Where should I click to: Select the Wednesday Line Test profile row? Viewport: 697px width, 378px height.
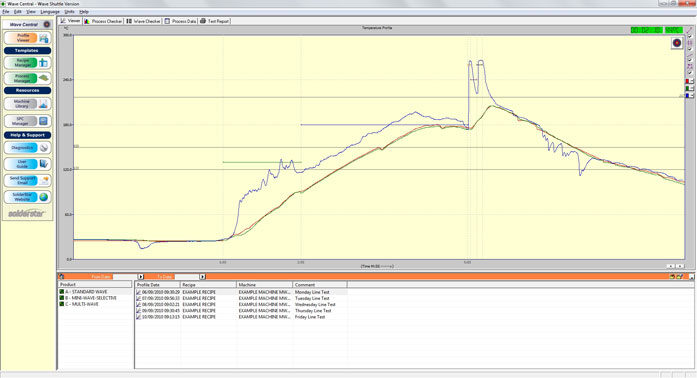point(241,305)
